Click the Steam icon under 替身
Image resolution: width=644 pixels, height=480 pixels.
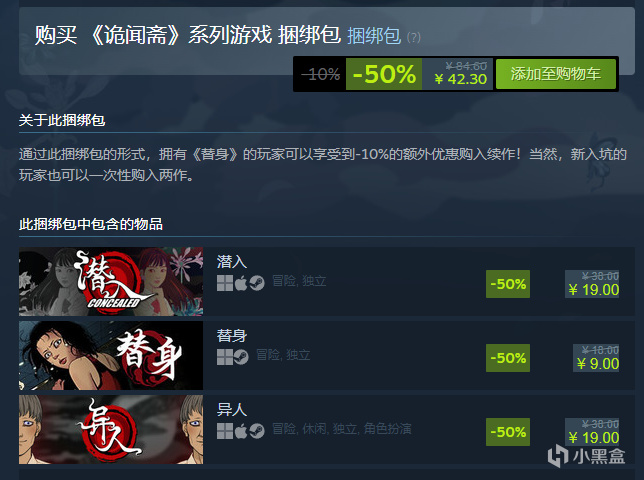[x=241, y=357]
